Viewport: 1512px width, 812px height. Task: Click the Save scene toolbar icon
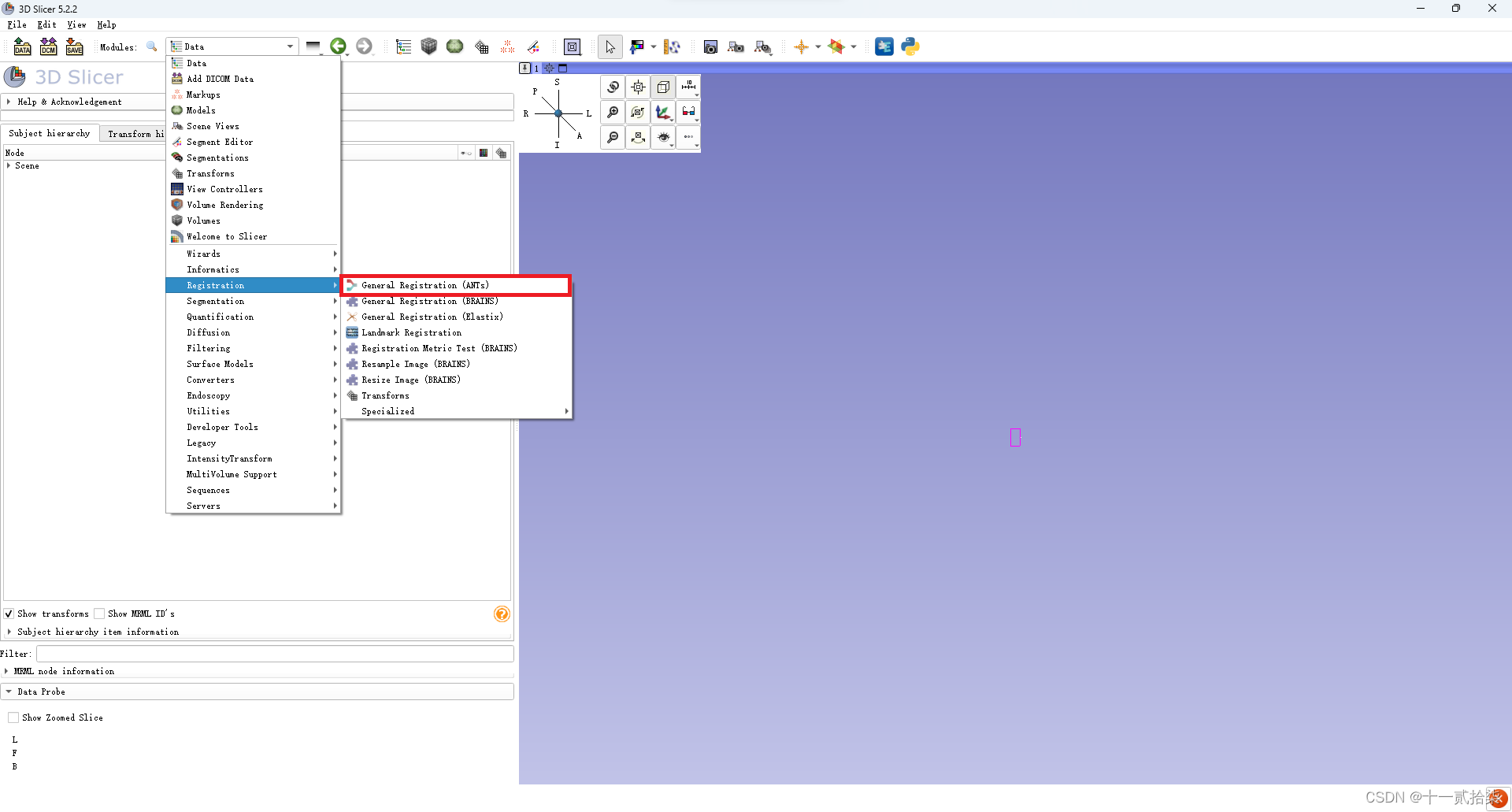[74, 47]
